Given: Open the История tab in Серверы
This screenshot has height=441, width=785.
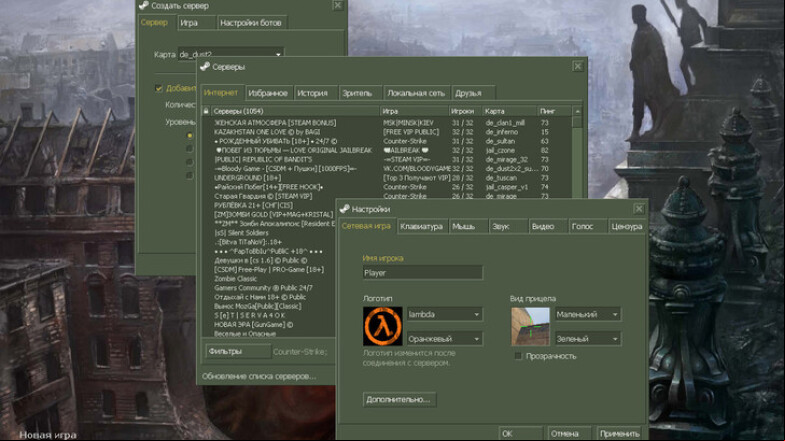Looking at the screenshot, I should coord(313,93).
